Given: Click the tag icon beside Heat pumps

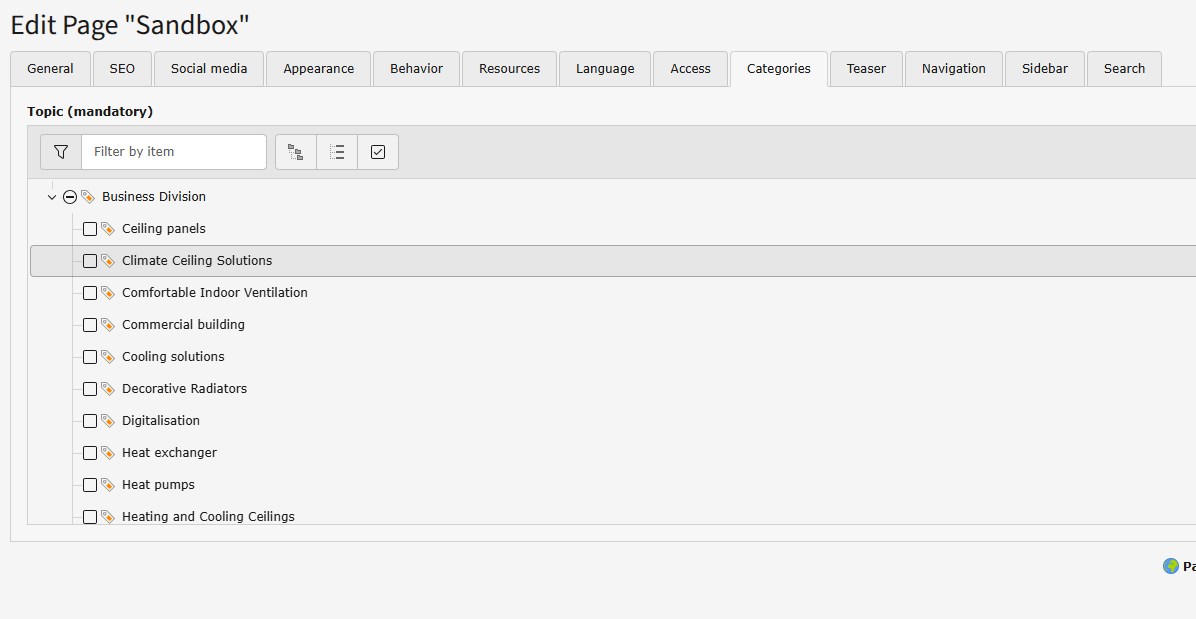Looking at the screenshot, I should tap(108, 485).
